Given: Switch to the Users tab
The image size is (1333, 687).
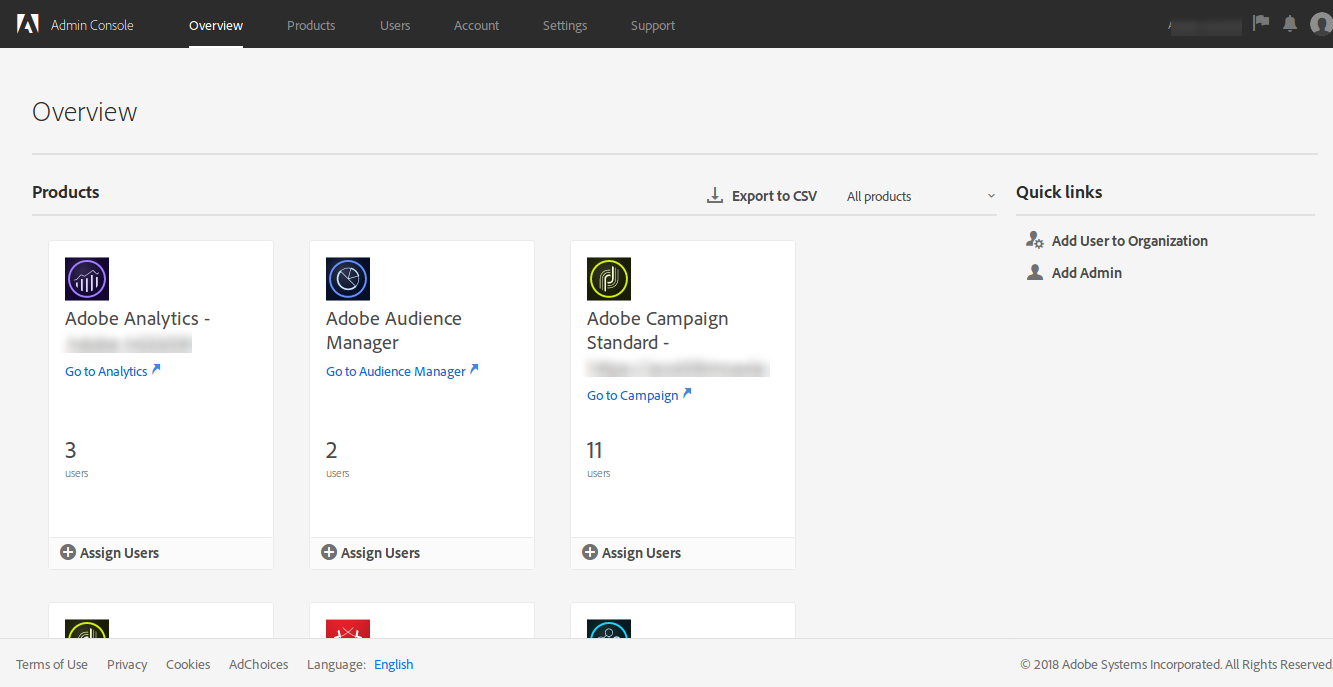Looking at the screenshot, I should pyautogui.click(x=395, y=25).
